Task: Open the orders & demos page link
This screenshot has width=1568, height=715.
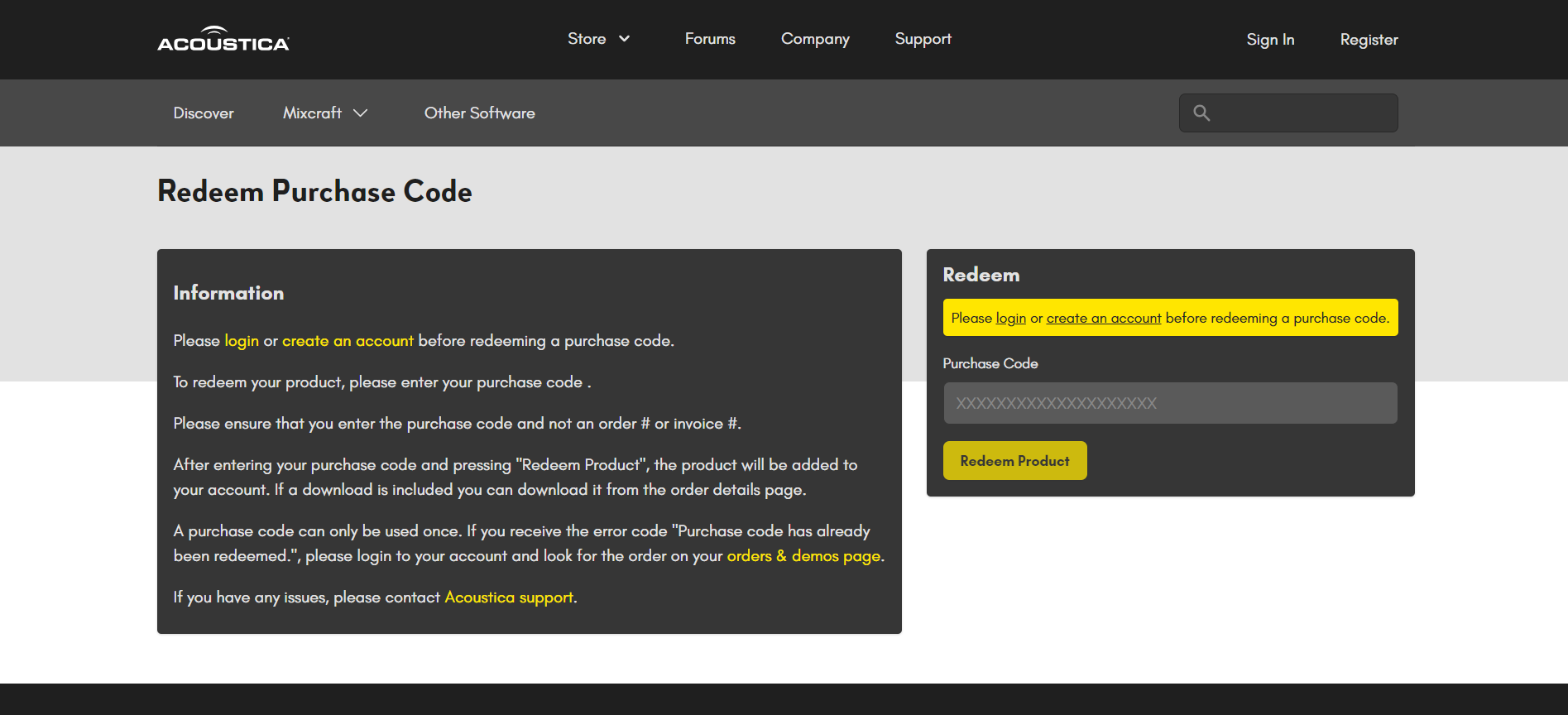Action: 803,556
